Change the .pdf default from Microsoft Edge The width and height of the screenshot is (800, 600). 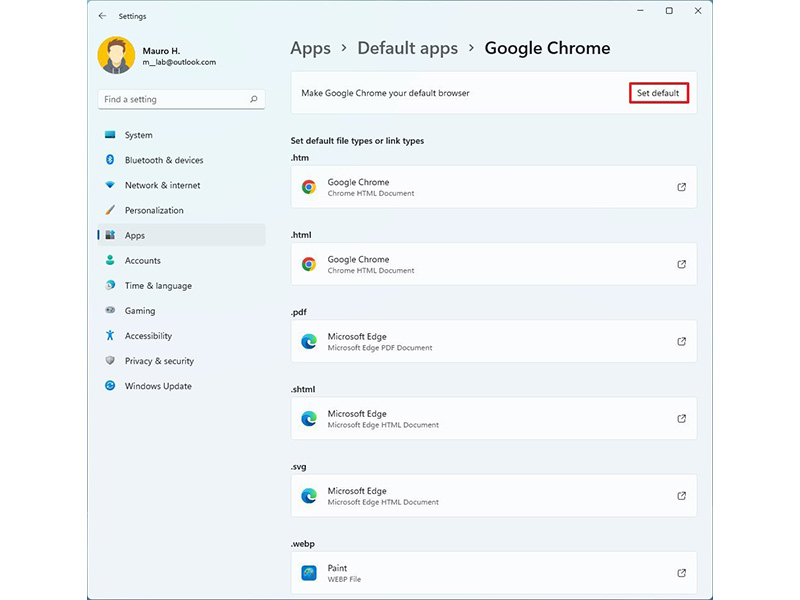(x=493, y=341)
